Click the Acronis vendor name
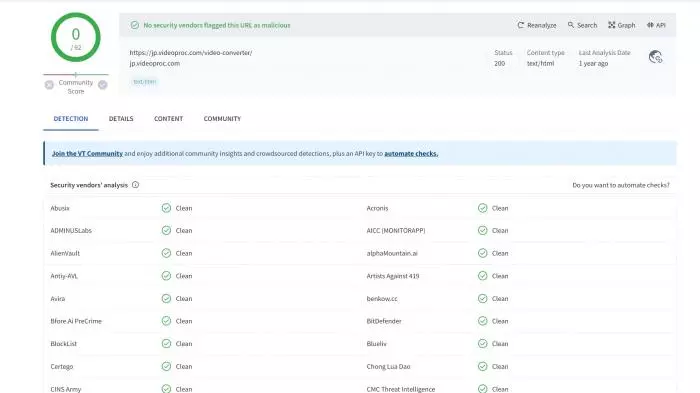The height and width of the screenshot is (393, 700). 377,208
